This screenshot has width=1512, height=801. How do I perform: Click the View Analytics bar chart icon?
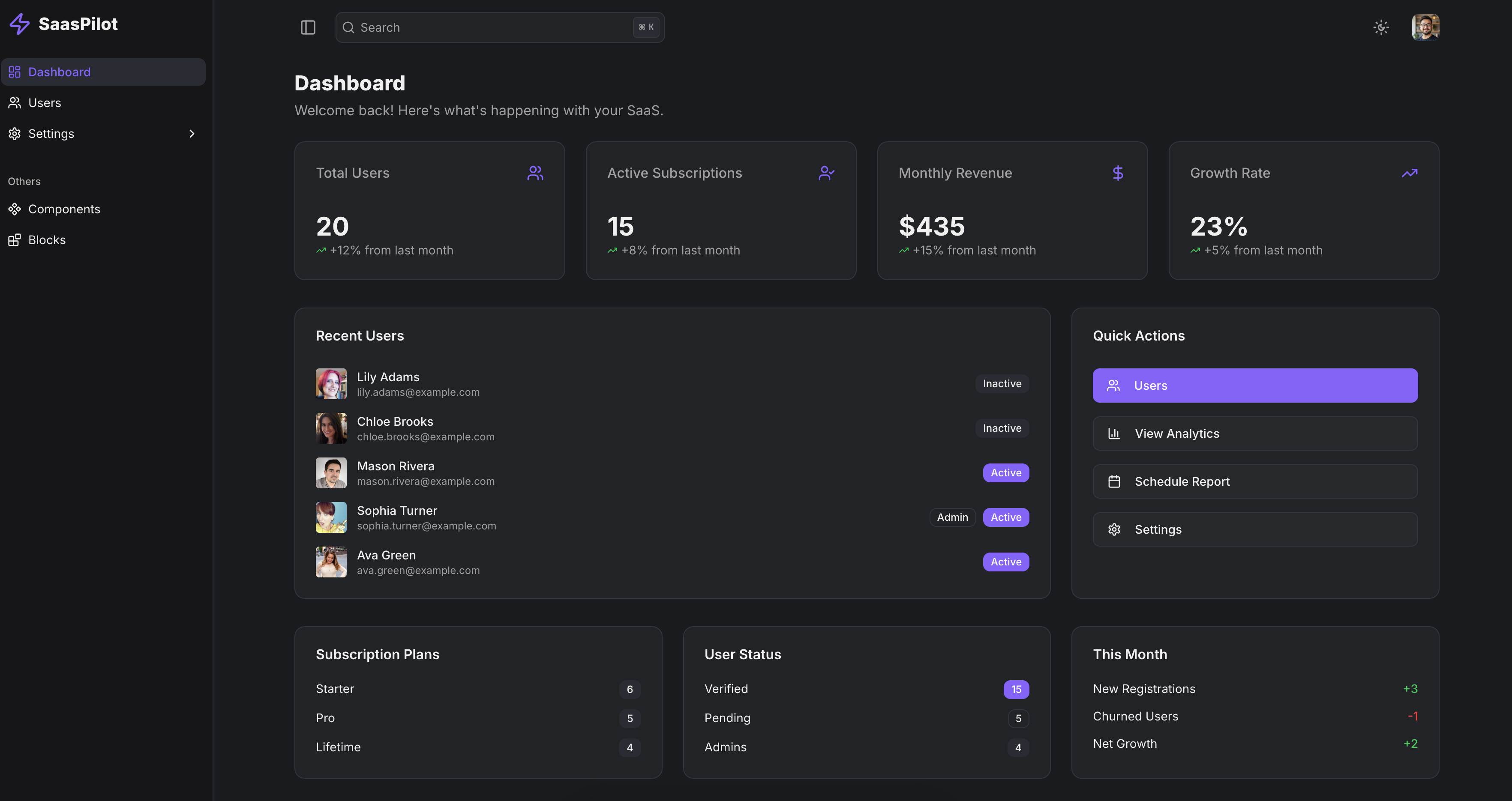click(1113, 433)
